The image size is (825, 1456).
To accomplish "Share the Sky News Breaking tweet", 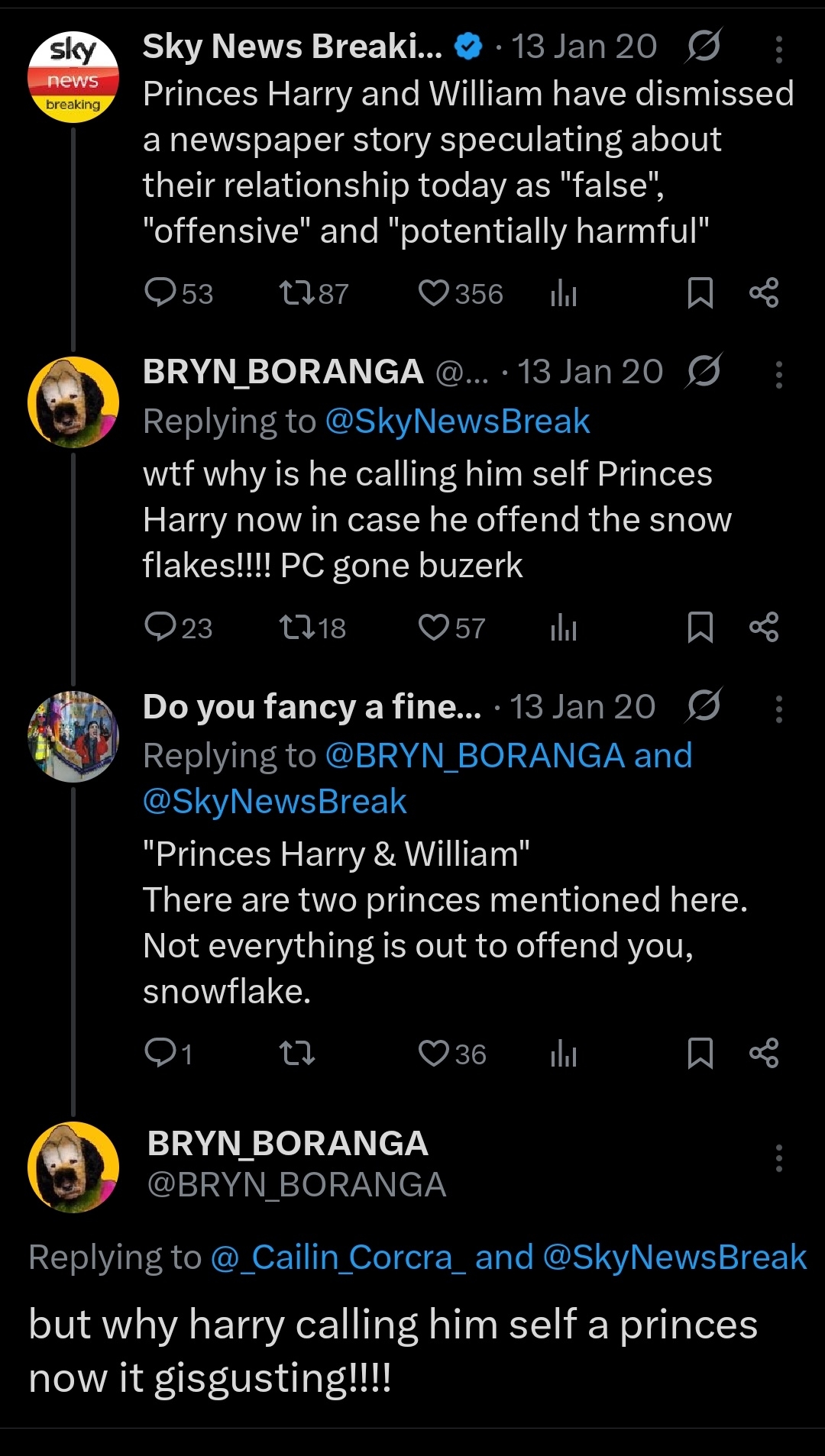I will click(764, 293).
